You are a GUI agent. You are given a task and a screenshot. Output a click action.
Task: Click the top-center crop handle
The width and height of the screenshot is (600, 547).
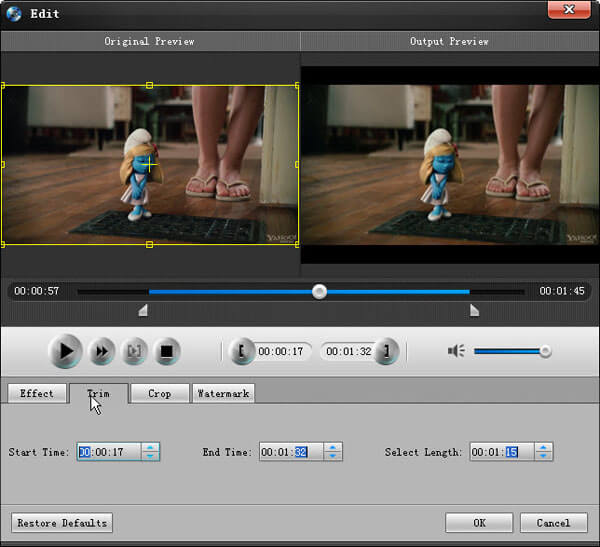(150, 85)
